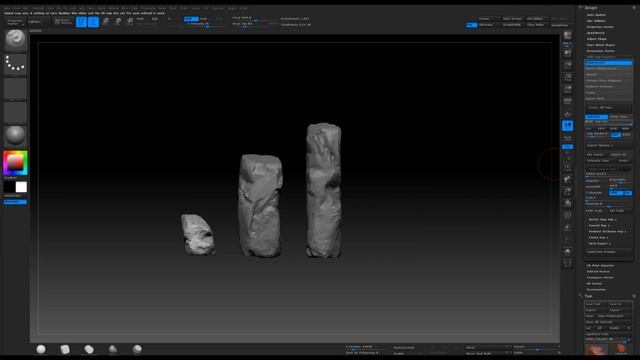Click the Xpose icon
The width and height of the screenshot is (640, 360).
point(567,263)
